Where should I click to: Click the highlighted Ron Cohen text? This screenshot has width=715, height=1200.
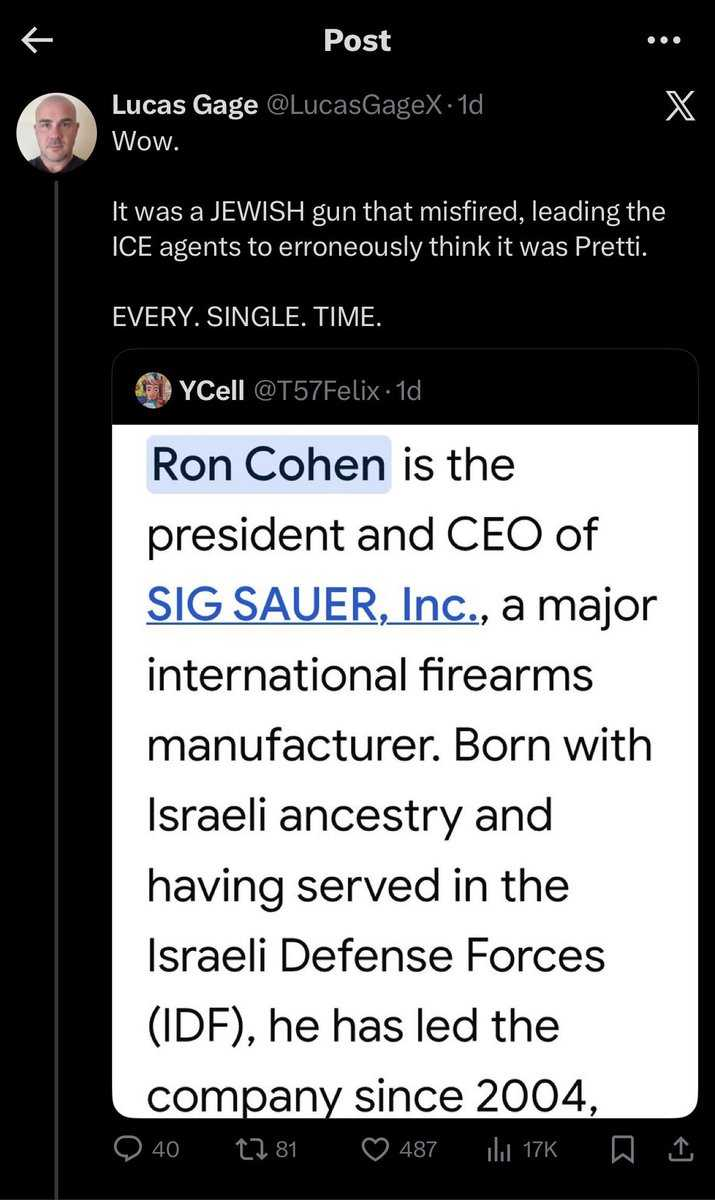tap(268, 465)
